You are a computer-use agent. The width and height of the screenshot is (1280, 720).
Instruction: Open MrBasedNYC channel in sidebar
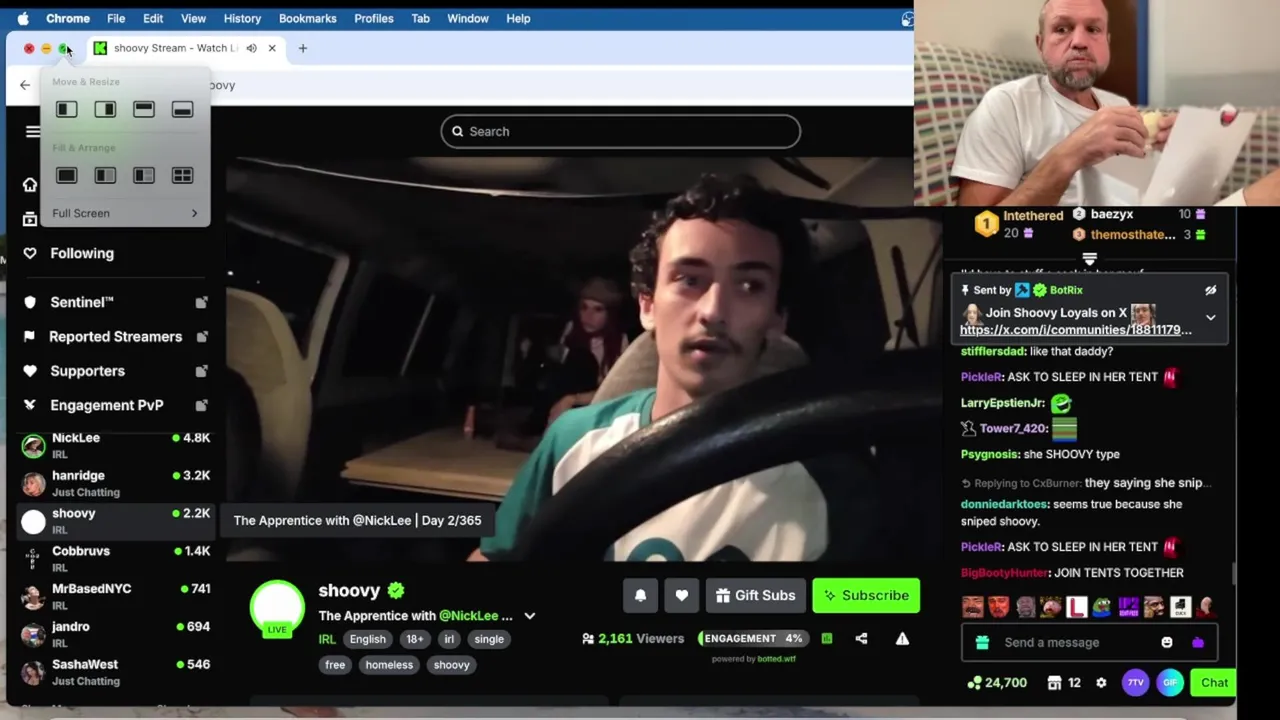click(x=115, y=596)
